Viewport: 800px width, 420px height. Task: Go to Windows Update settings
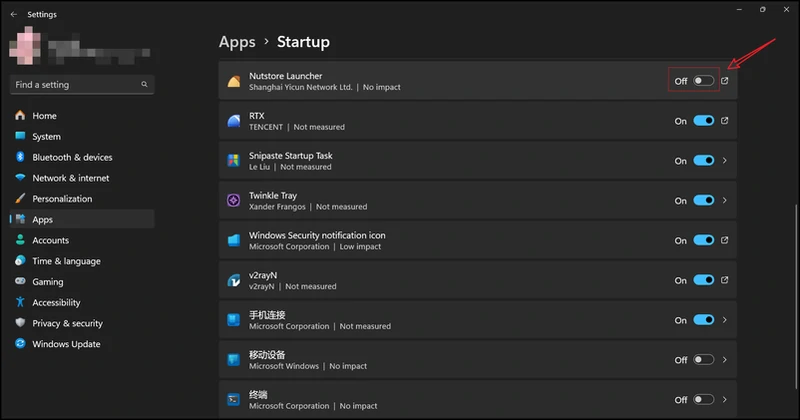click(66, 344)
